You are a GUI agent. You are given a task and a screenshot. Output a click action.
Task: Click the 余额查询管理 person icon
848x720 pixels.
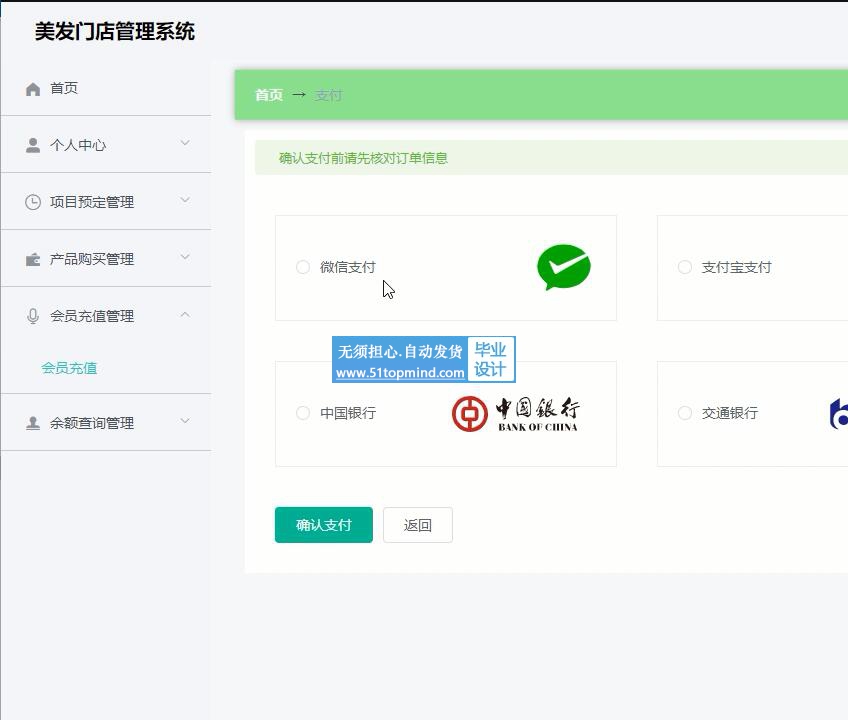click(x=33, y=423)
